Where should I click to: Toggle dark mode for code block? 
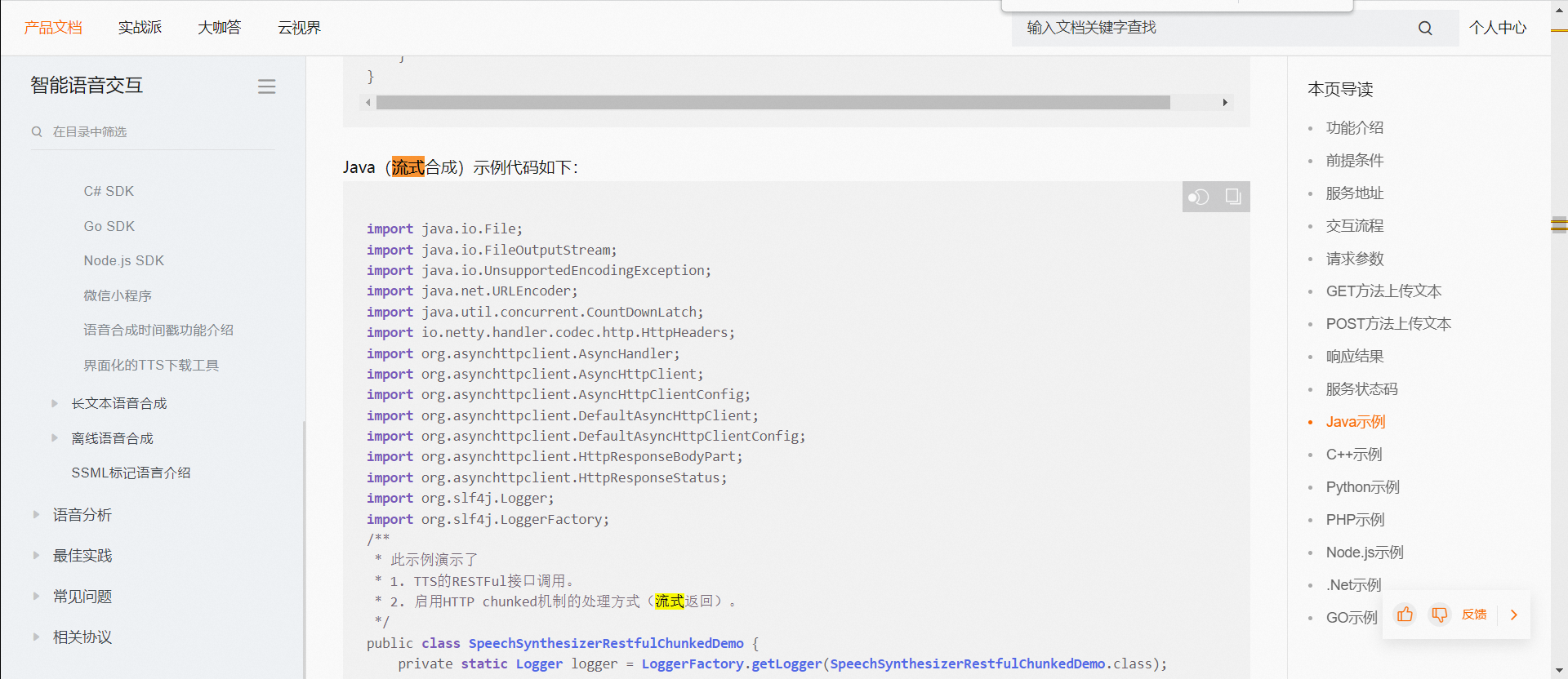[x=1199, y=197]
